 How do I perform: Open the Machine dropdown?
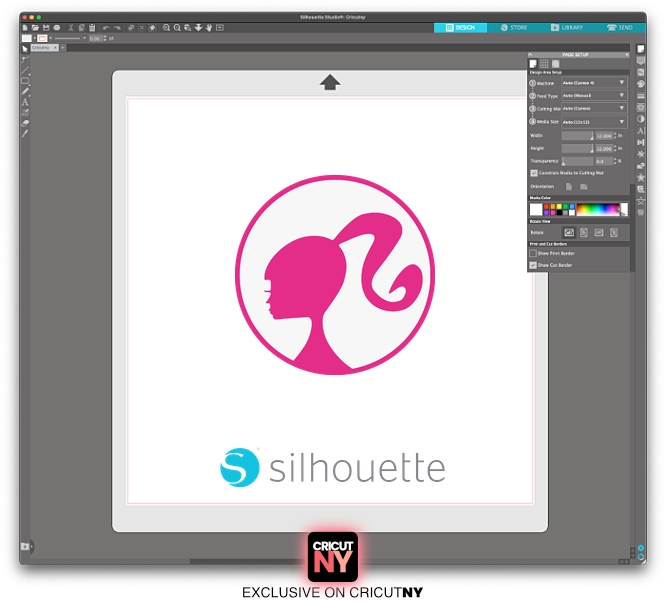click(x=593, y=83)
